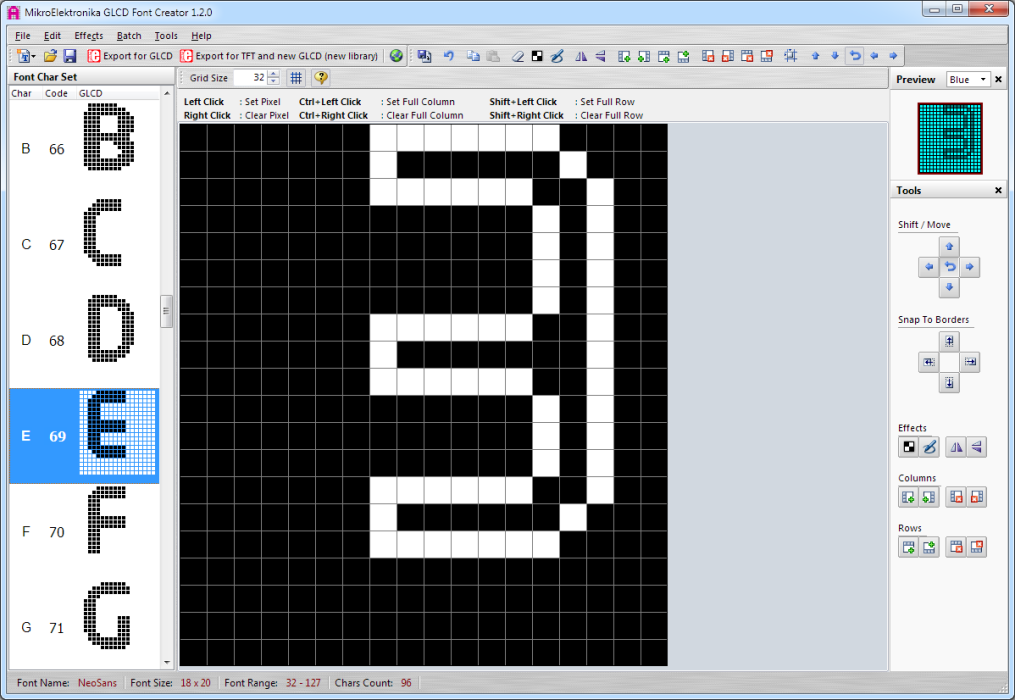Viewport: 1015px width, 700px height.
Task: Open the Batch menu
Action: [129, 36]
